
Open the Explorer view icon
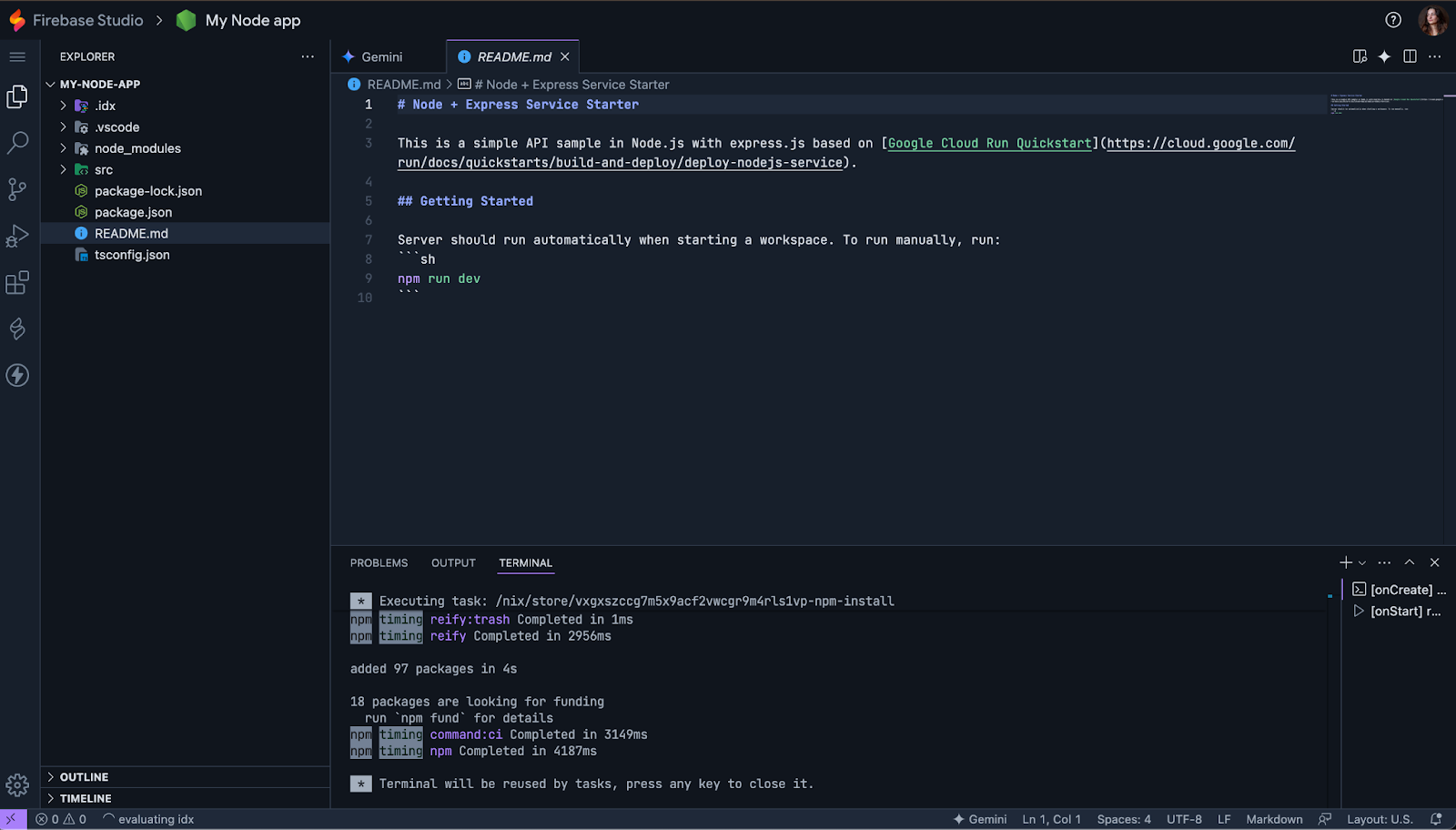point(17,96)
